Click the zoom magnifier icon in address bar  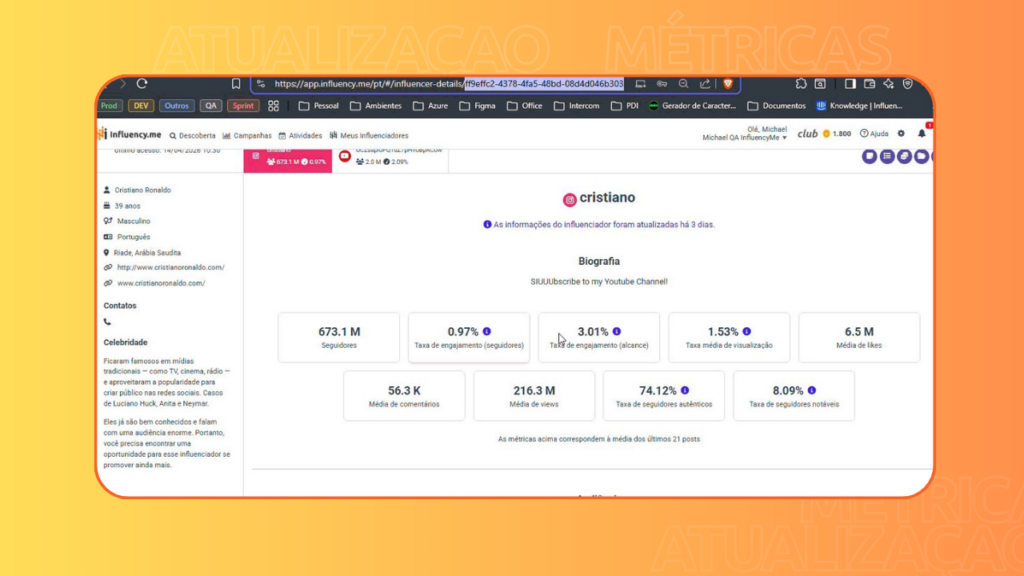[x=683, y=84]
